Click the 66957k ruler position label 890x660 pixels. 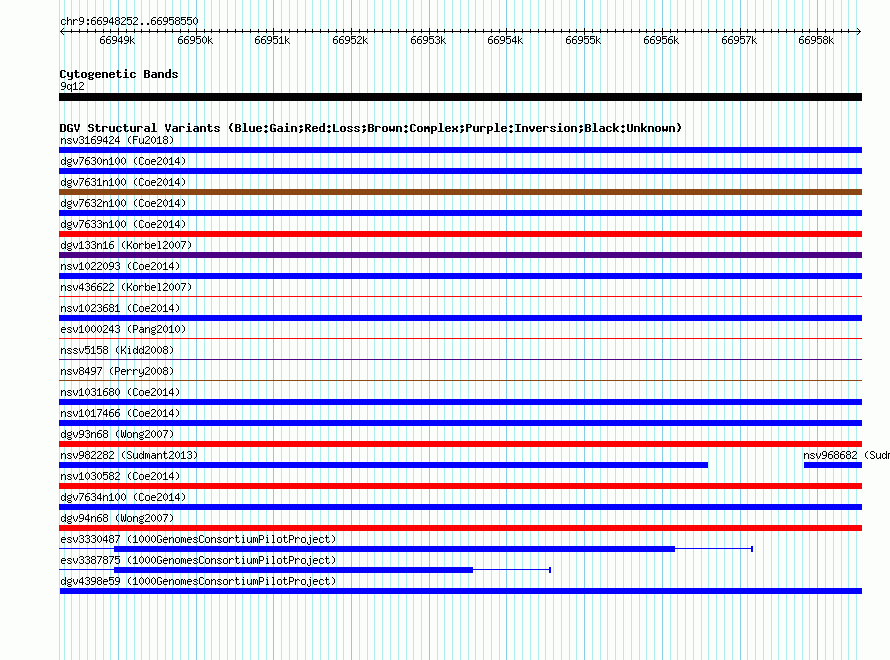point(738,40)
